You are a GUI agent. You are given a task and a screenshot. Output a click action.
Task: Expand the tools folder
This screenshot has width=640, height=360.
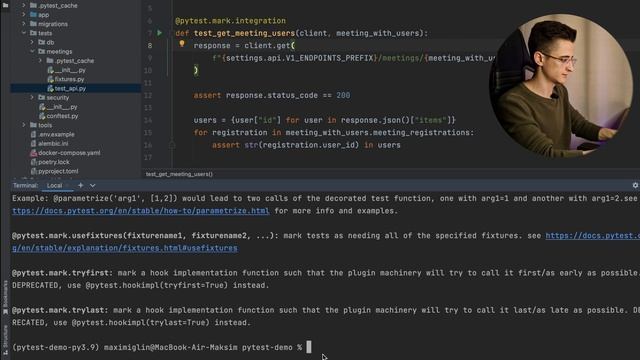click(x=24, y=125)
